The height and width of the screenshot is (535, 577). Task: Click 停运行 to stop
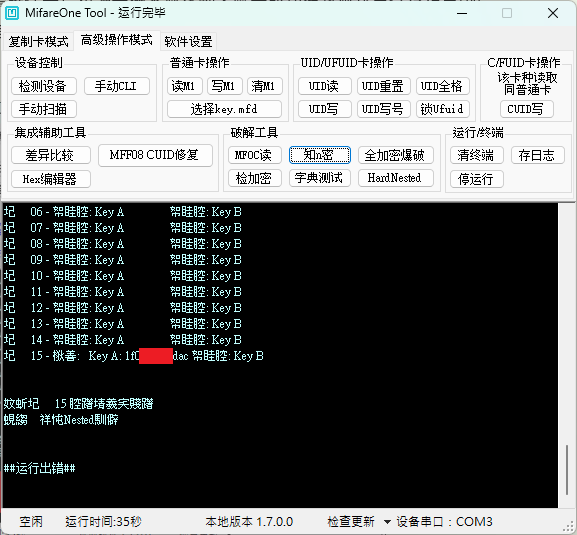(x=477, y=179)
